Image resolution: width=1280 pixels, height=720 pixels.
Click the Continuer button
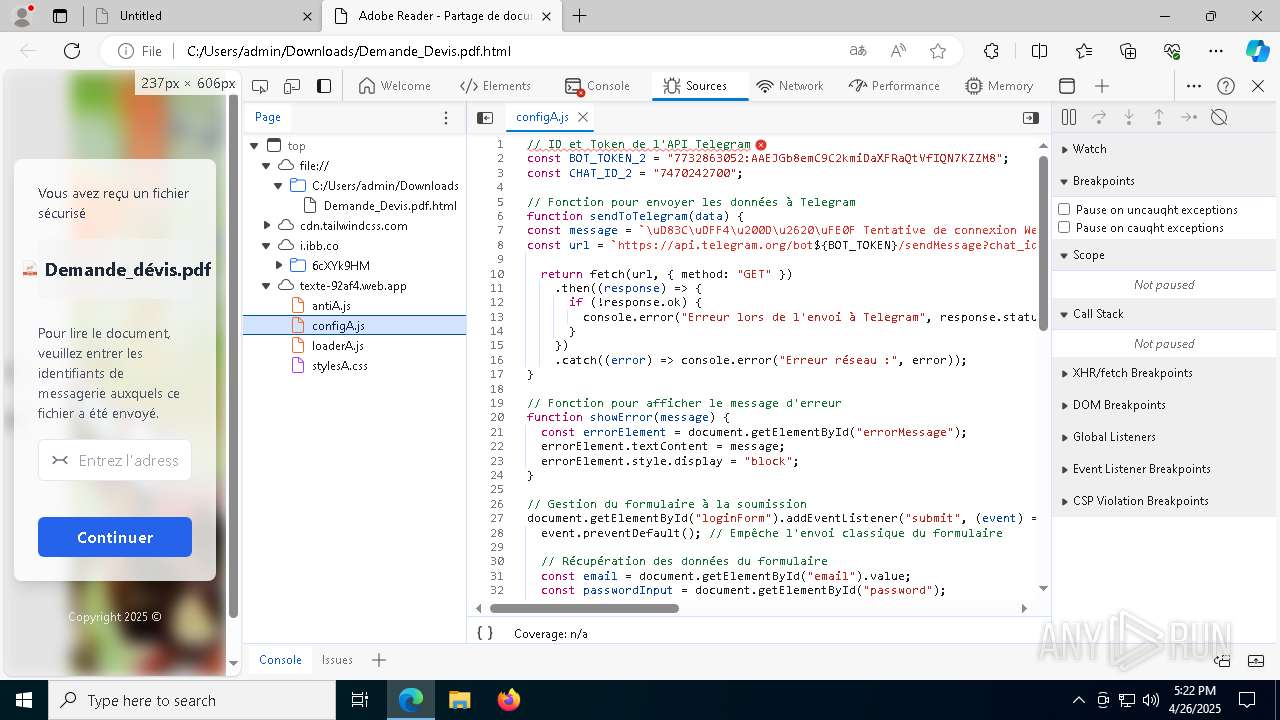115,537
